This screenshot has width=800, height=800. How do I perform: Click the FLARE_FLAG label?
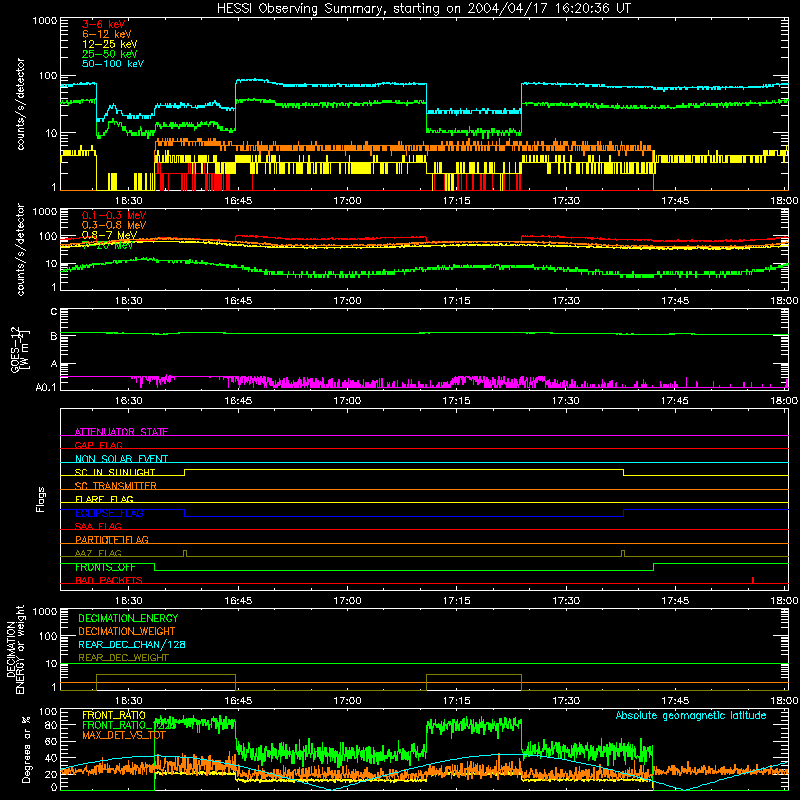click(x=104, y=499)
